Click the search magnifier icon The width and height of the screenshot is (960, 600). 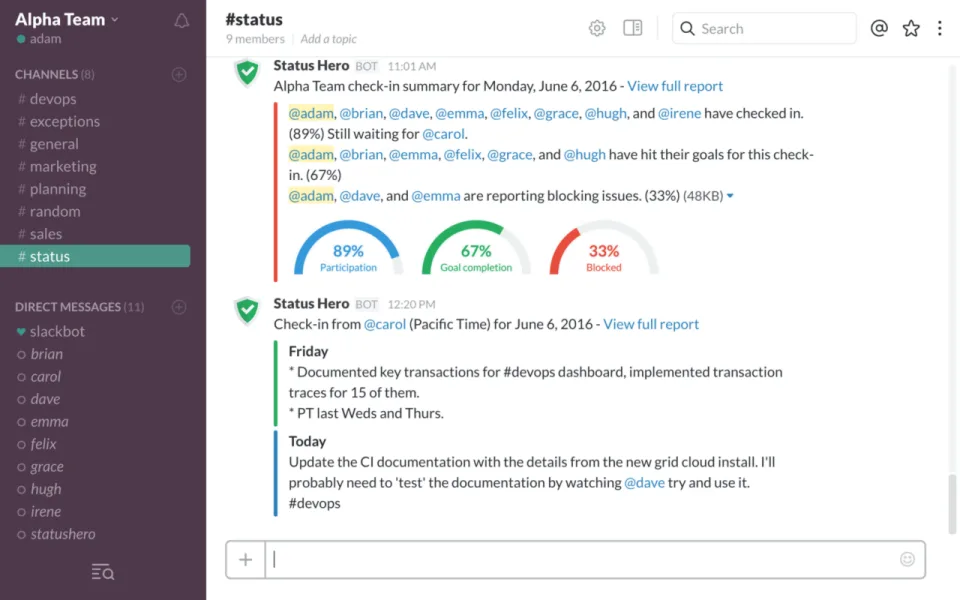pos(688,29)
